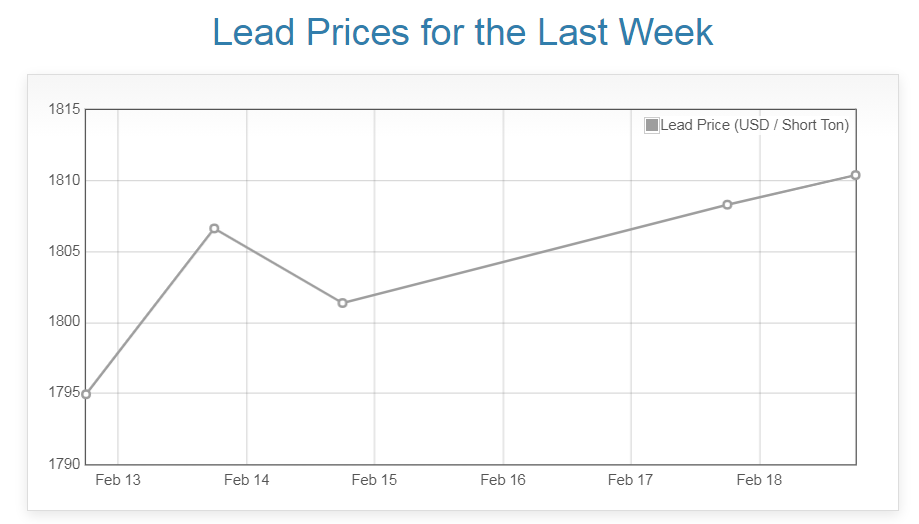Screen dimensions: 919x524
Task: Toggle the Lead Price legend label
Action: click(x=754, y=125)
